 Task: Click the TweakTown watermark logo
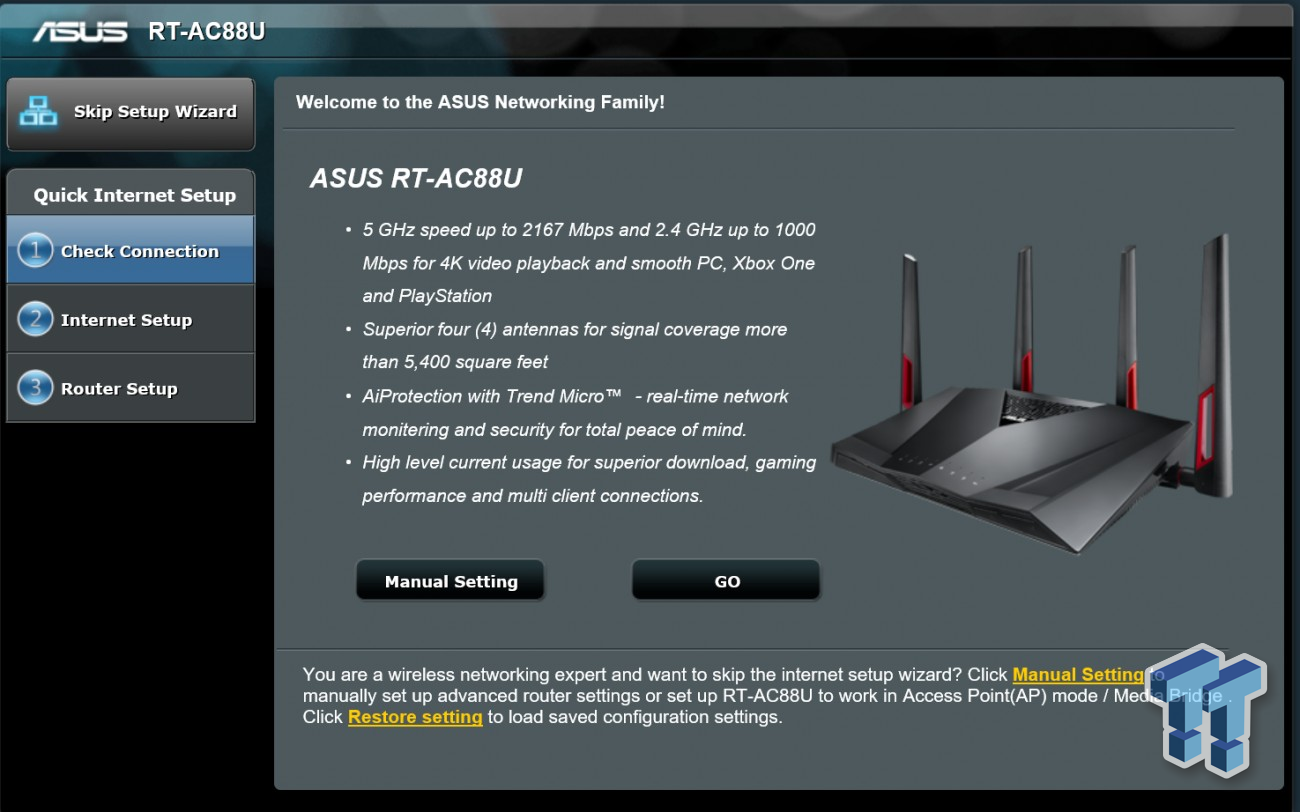click(1215, 709)
